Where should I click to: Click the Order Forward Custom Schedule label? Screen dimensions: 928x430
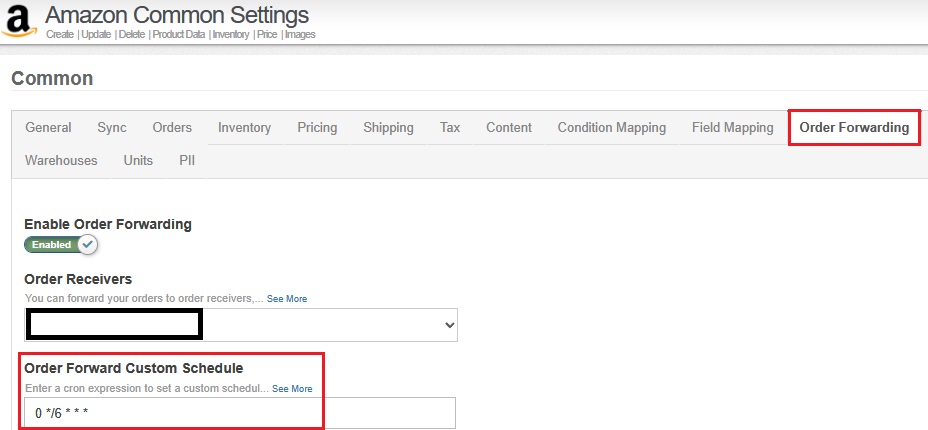[134, 368]
